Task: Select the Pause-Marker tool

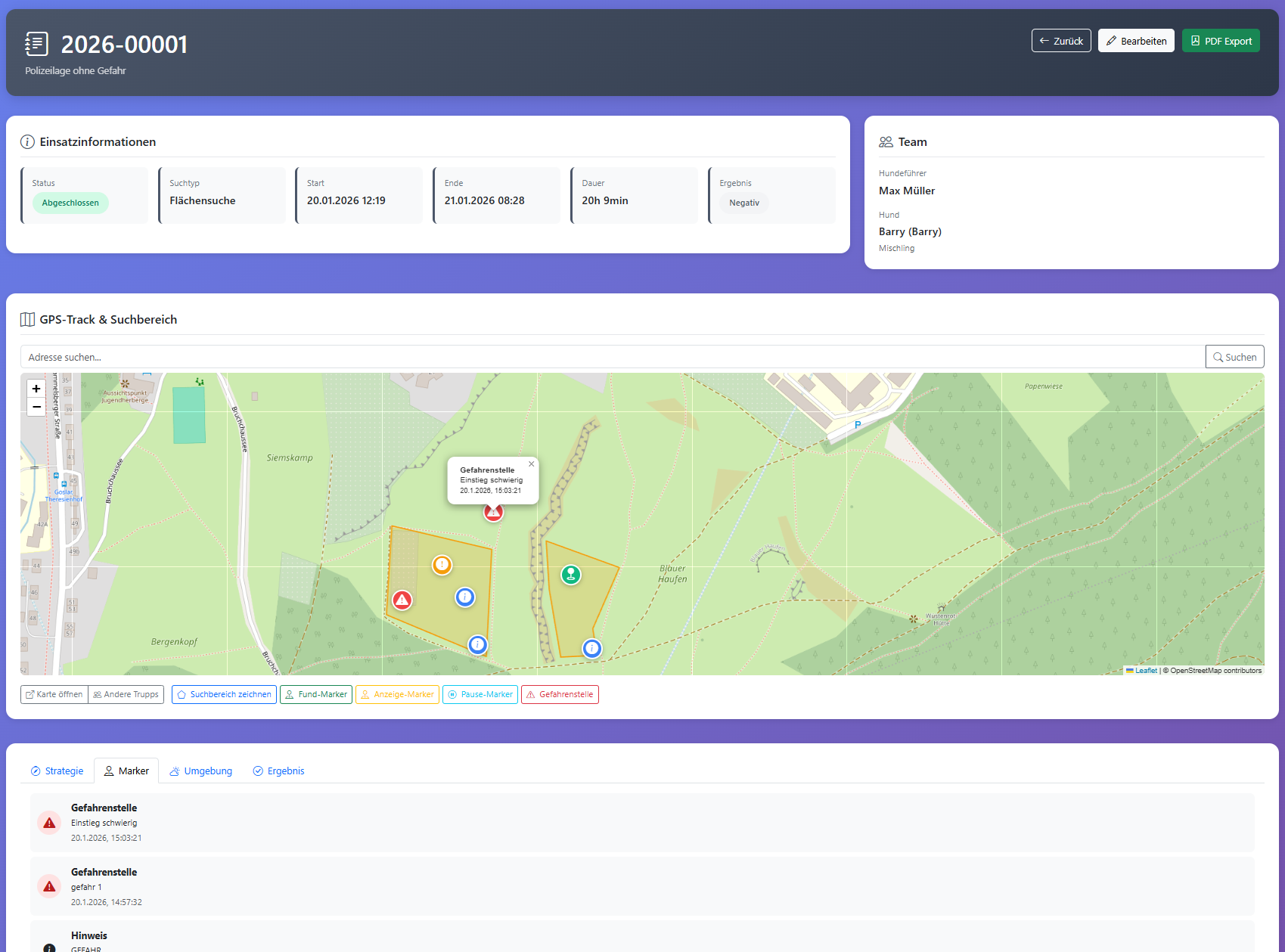Action: click(x=480, y=694)
